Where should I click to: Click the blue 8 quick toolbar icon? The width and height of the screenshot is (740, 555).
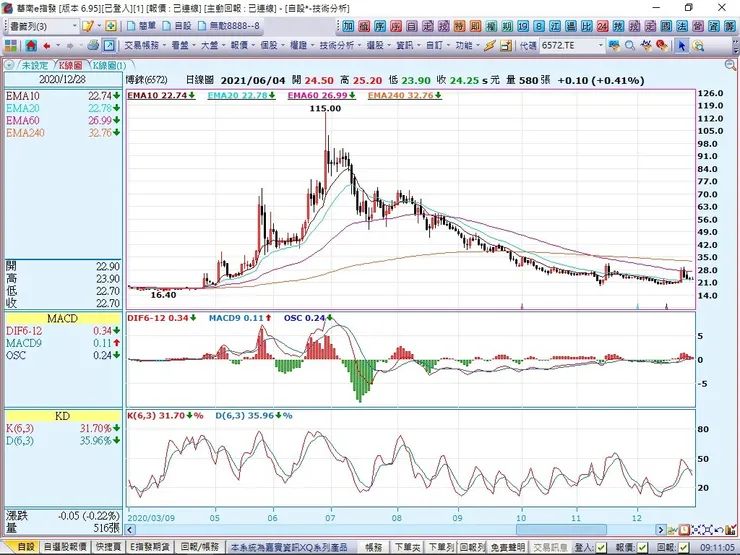click(x=538, y=26)
